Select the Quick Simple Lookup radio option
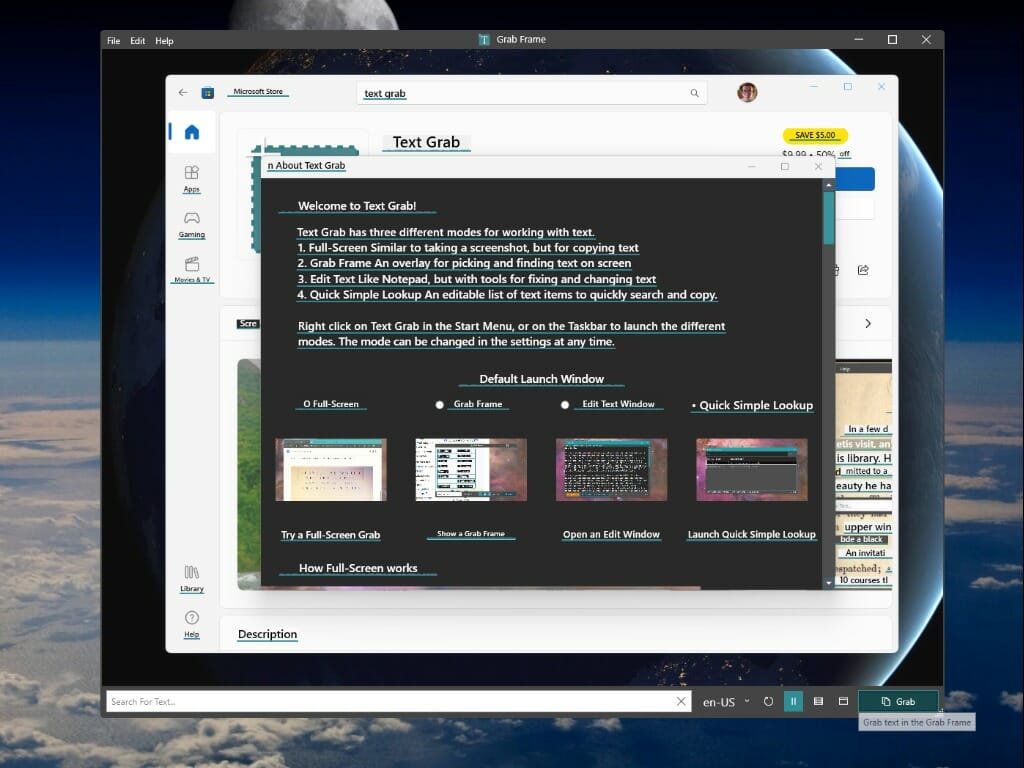Image resolution: width=1024 pixels, height=768 pixels. point(752,406)
